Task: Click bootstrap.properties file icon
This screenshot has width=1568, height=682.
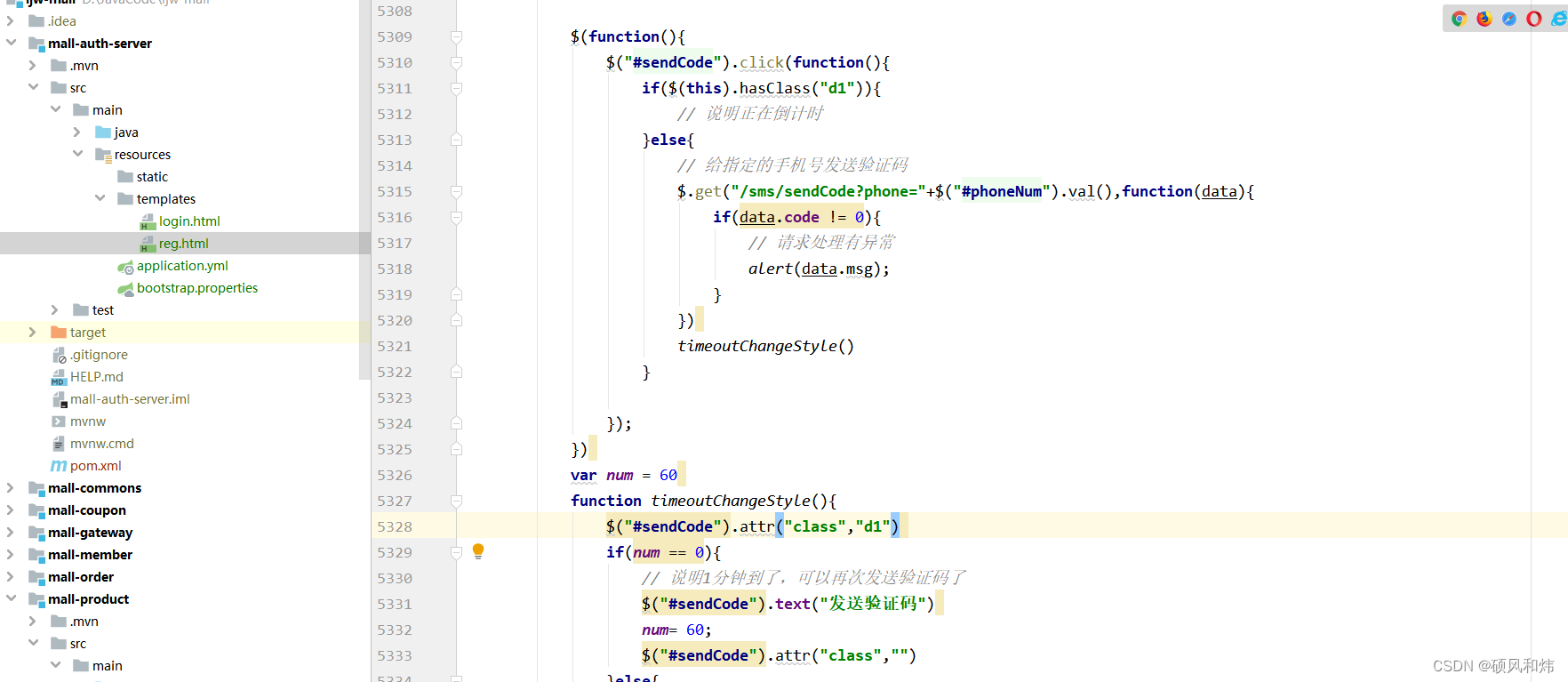Action: [x=125, y=288]
